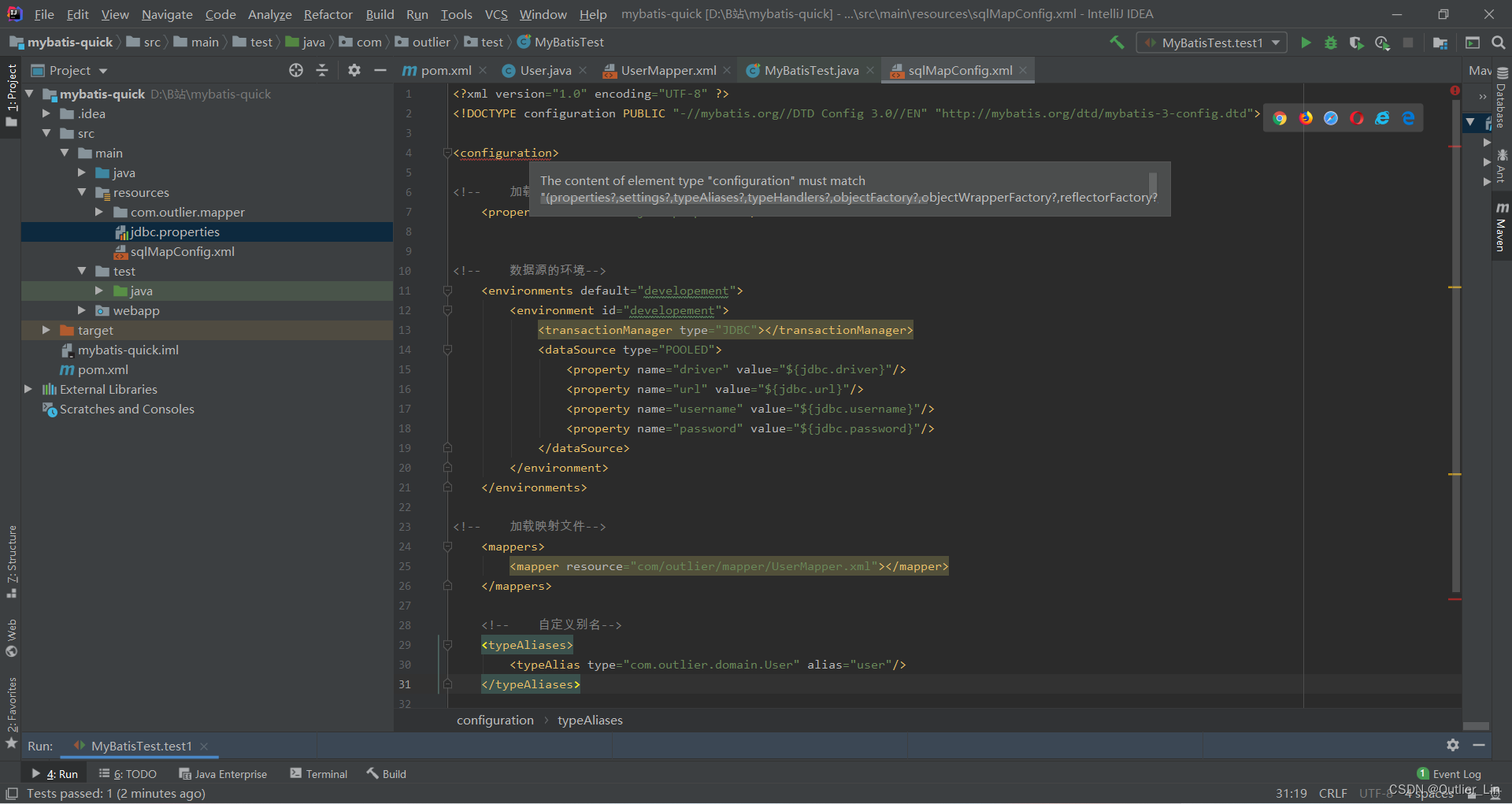
Task: Open in Opera browser icon
Action: (1357, 118)
